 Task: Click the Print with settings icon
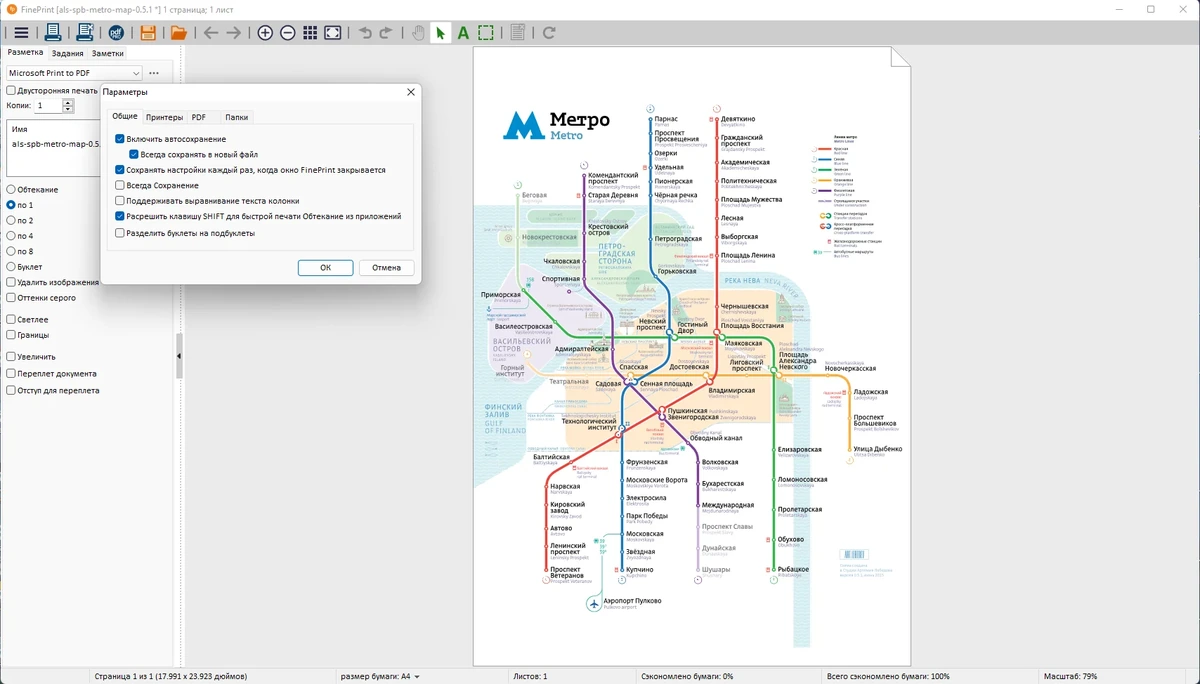pos(85,33)
